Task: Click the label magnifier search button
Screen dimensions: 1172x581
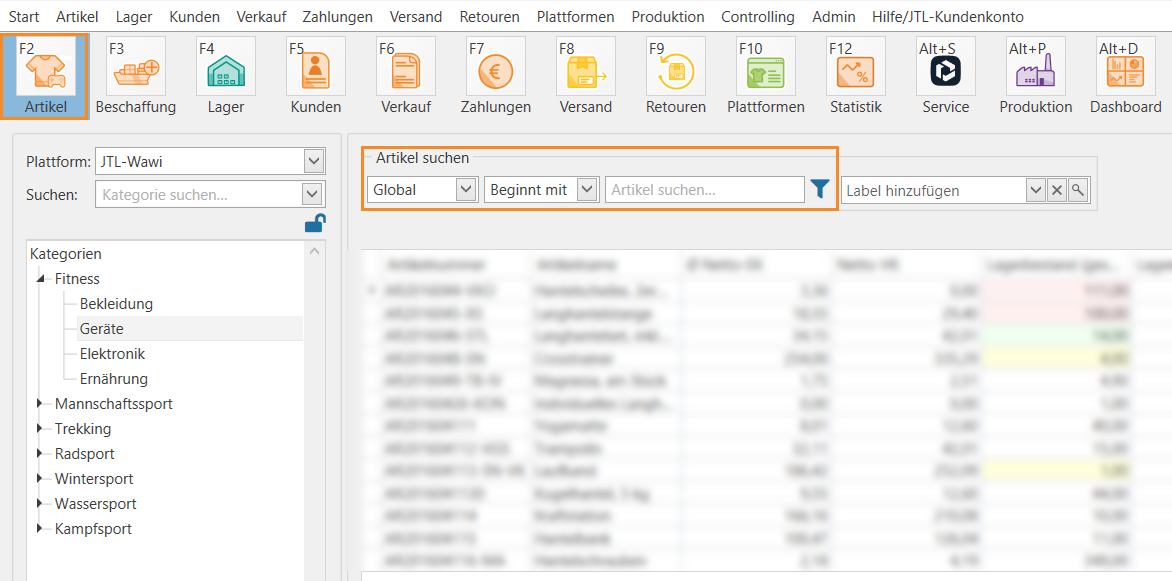Action: pyautogui.click(x=1078, y=190)
